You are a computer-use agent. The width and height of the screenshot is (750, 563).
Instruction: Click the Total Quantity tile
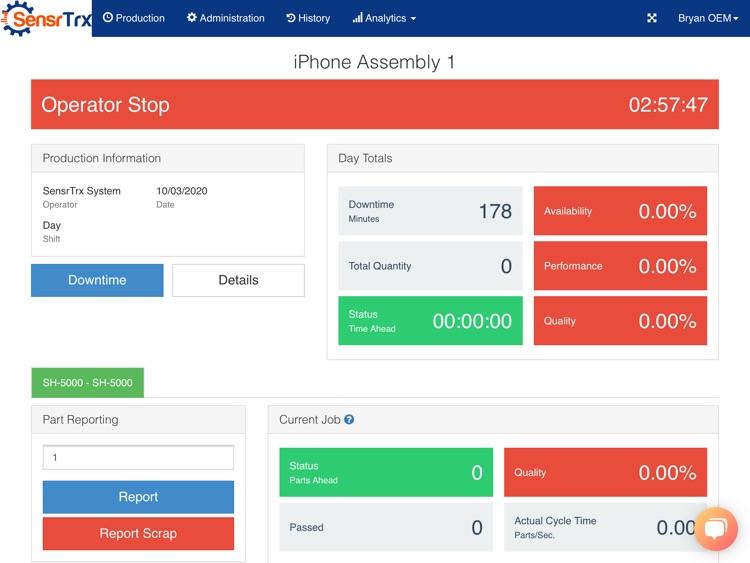(x=430, y=266)
